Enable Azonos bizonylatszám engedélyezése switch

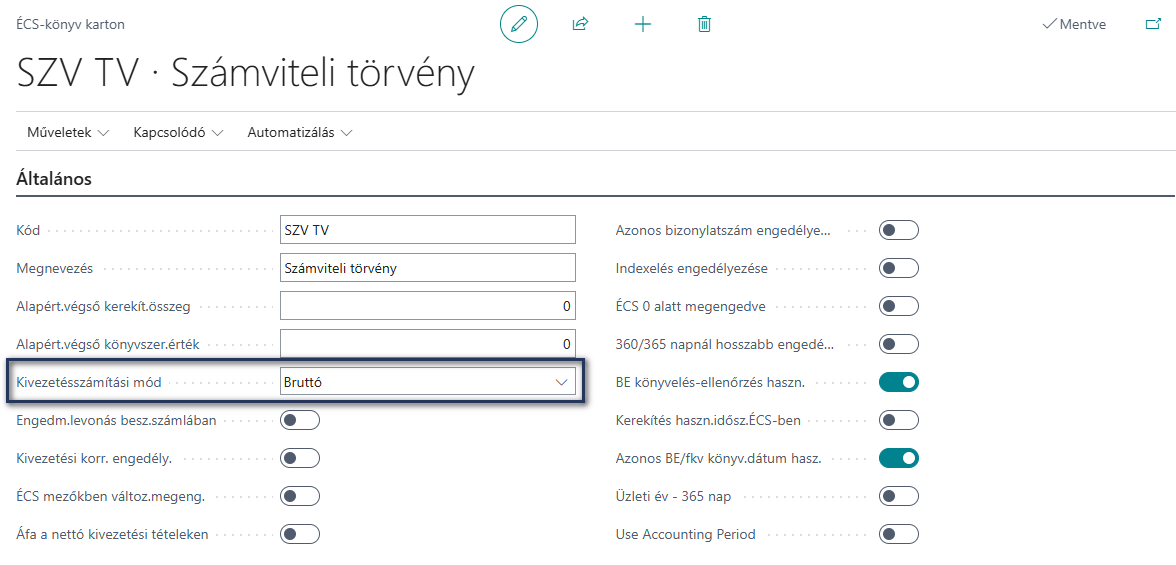(898, 230)
